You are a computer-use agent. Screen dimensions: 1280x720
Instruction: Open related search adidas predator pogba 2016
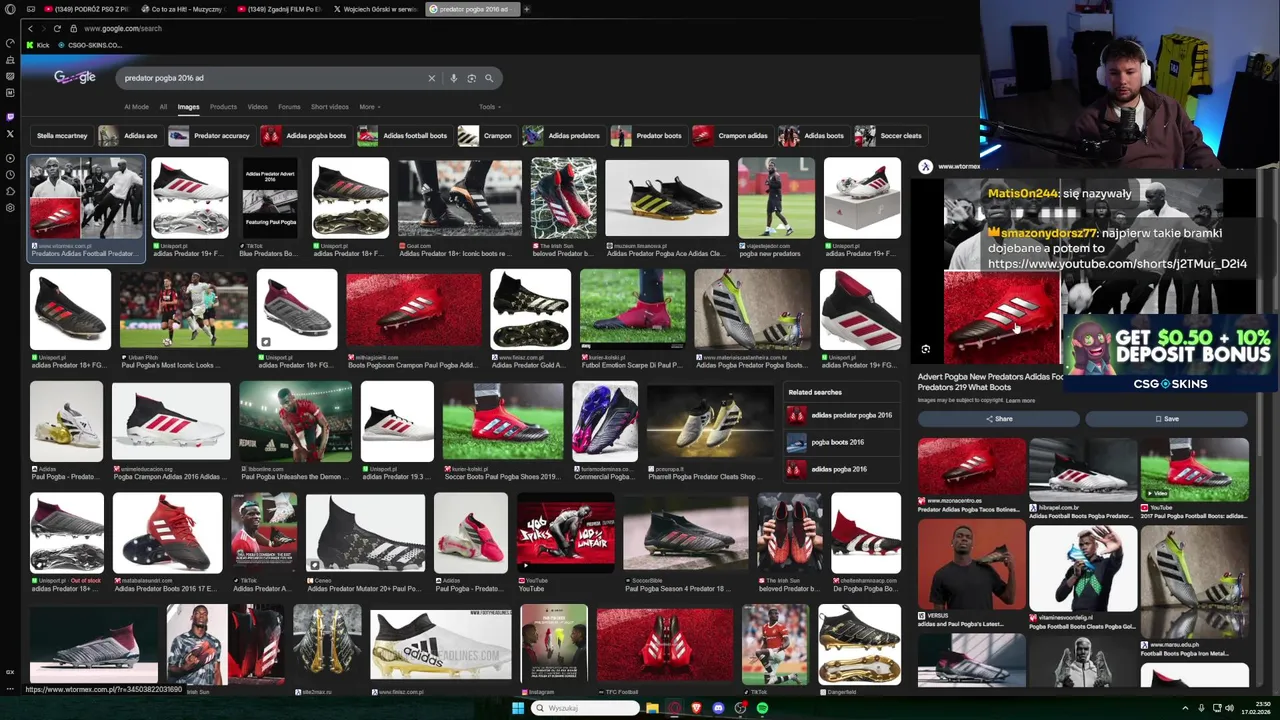(x=842, y=415)
